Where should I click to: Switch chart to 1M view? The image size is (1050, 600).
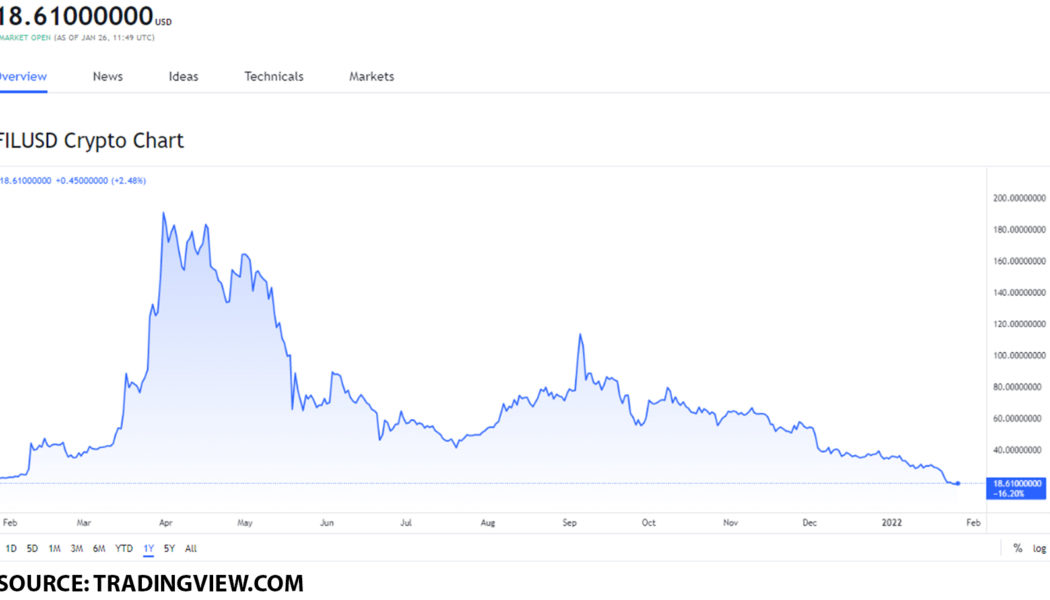[53, 548]
